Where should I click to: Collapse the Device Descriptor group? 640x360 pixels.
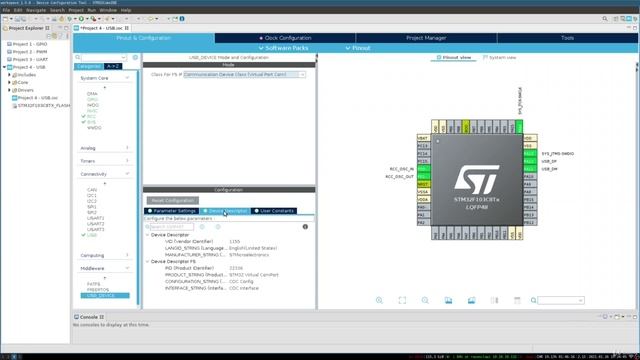click(148, 235)
